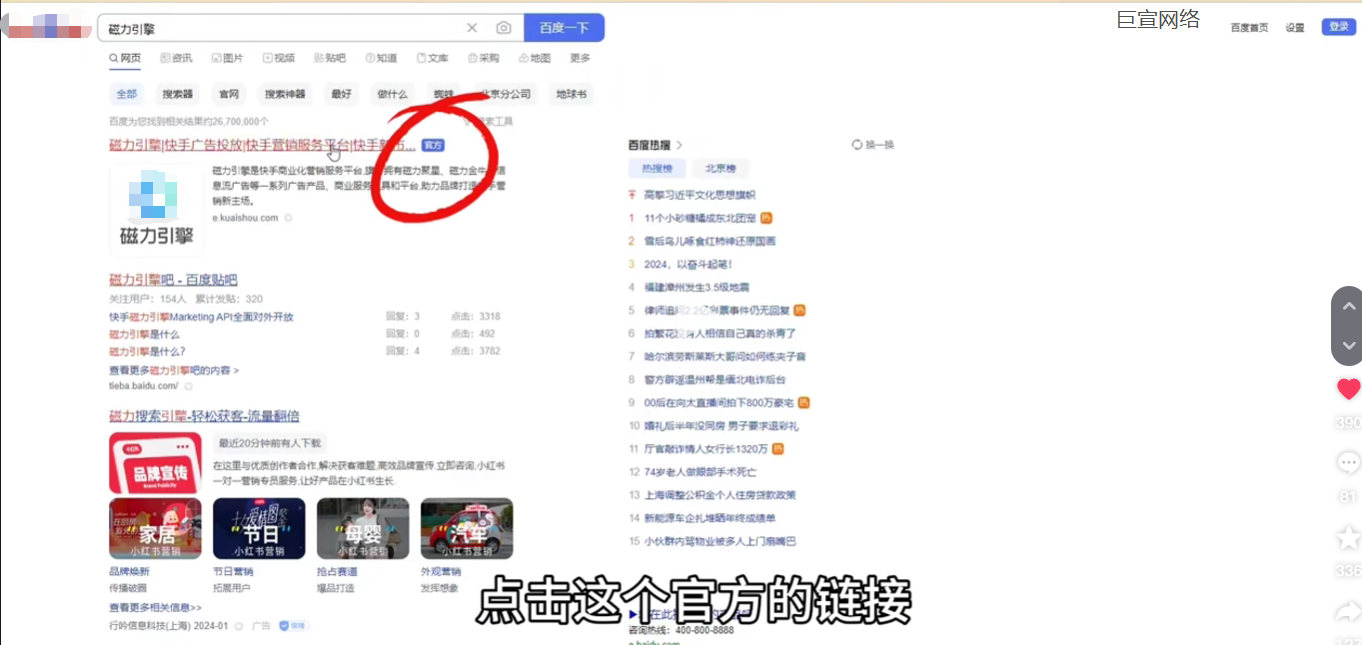The height and width of the screenshot is (645, 1362).
Task: Refresh hot searches with 换一换
Action: 873,145
